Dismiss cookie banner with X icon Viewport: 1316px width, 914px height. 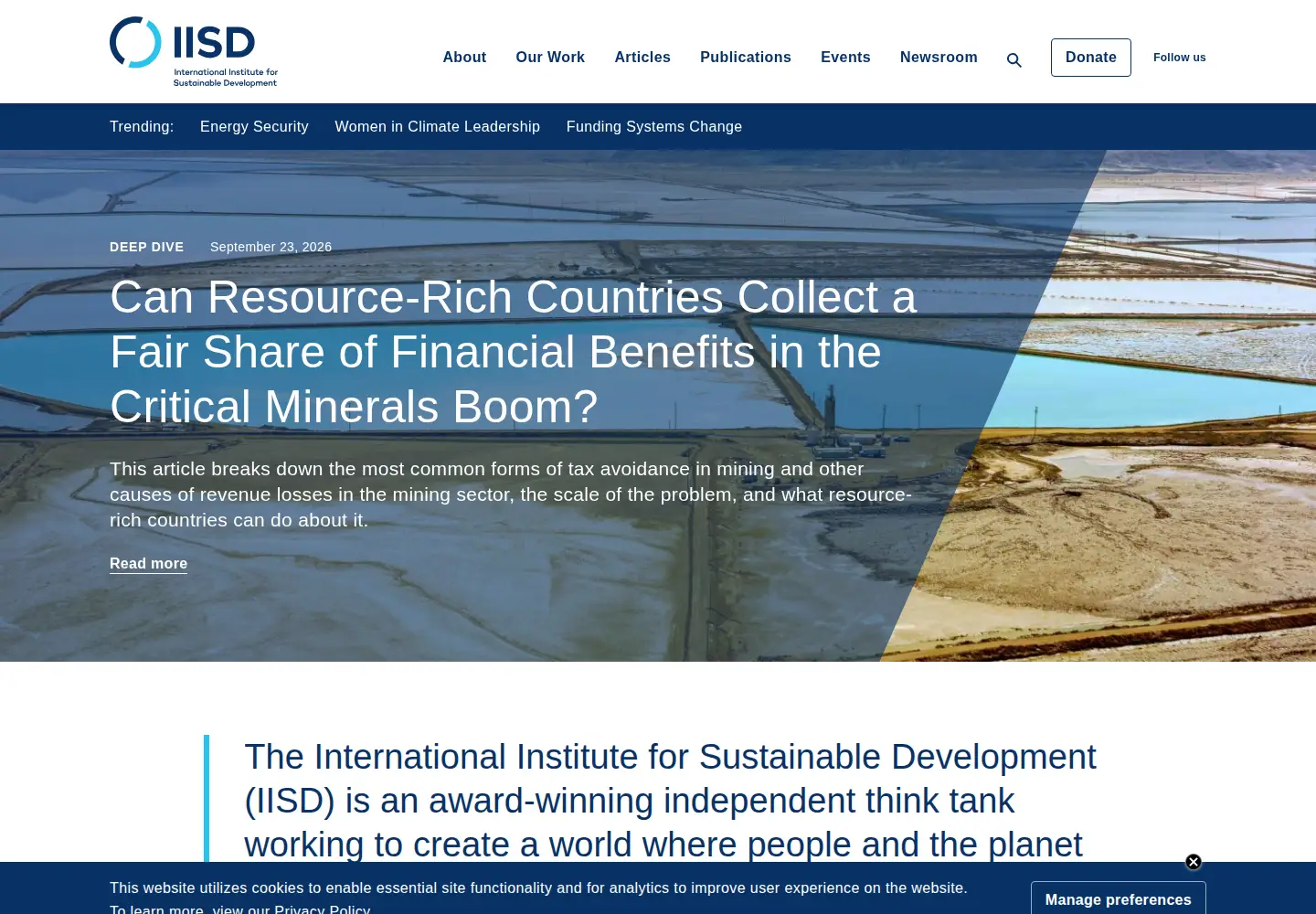point(1194,862)
